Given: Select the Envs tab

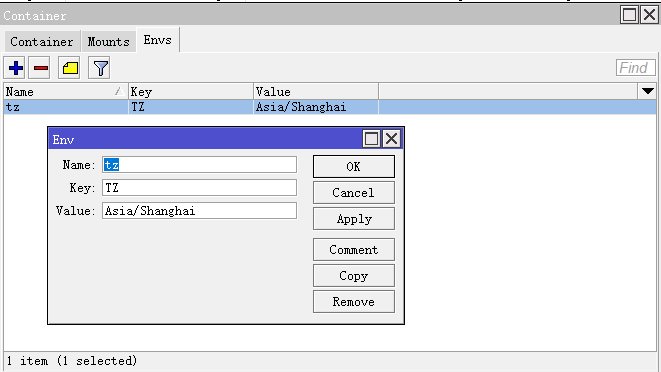Looking at the screenshot, I should point(158,40).
